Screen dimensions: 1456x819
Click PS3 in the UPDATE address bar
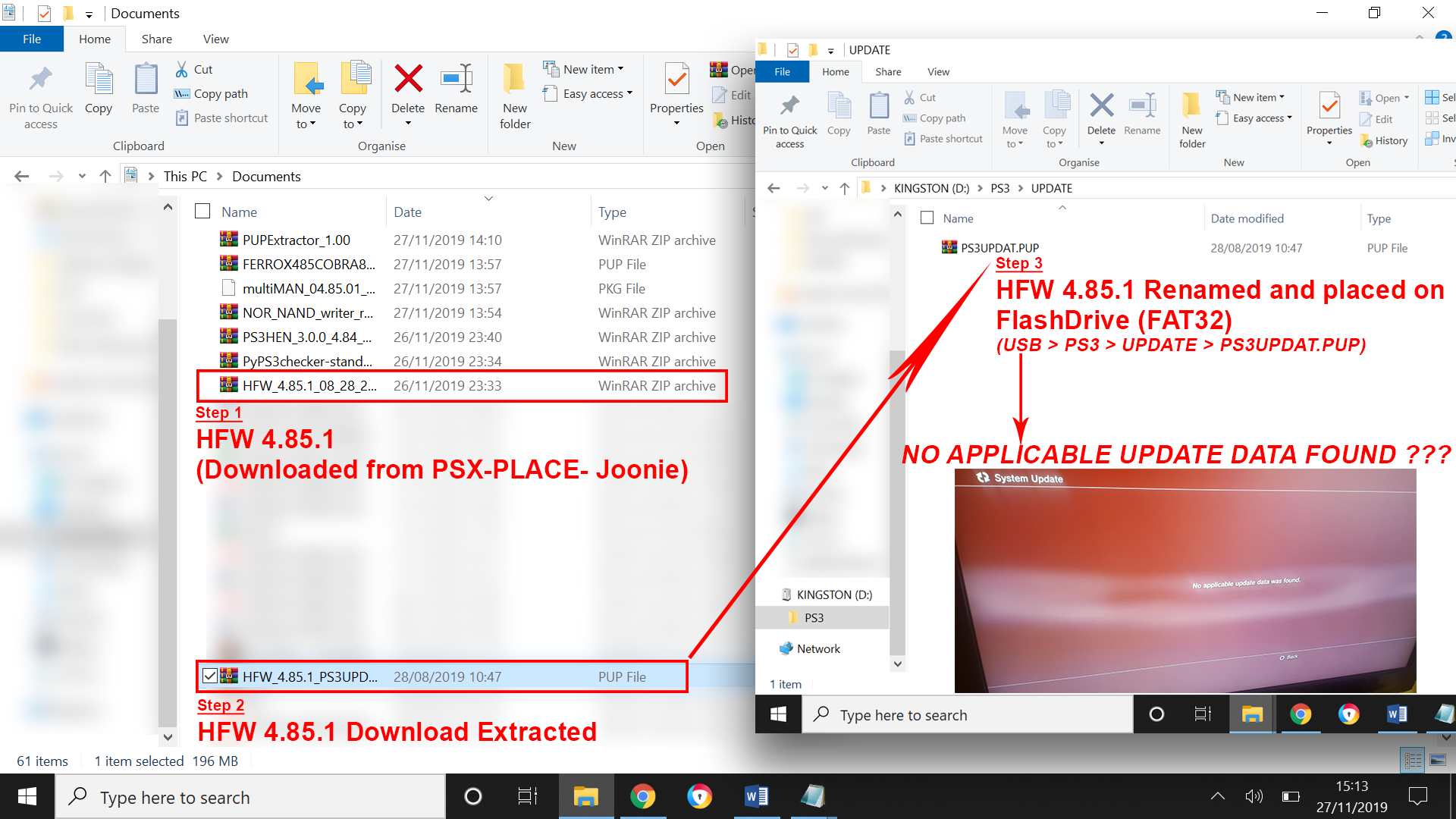[999, 188]
